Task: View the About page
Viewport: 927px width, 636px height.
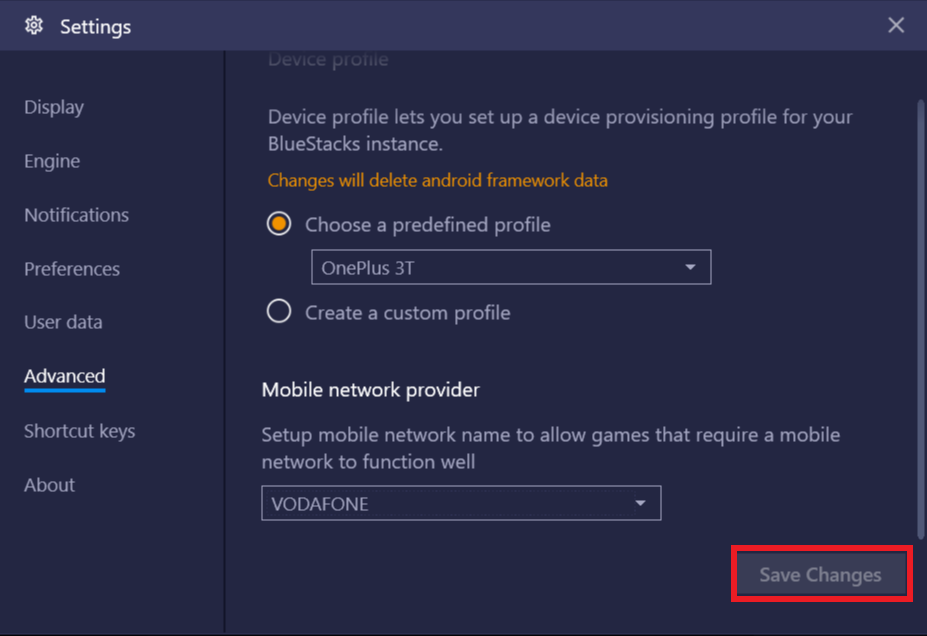Action: pyautogui.click(x=50, y=485)
